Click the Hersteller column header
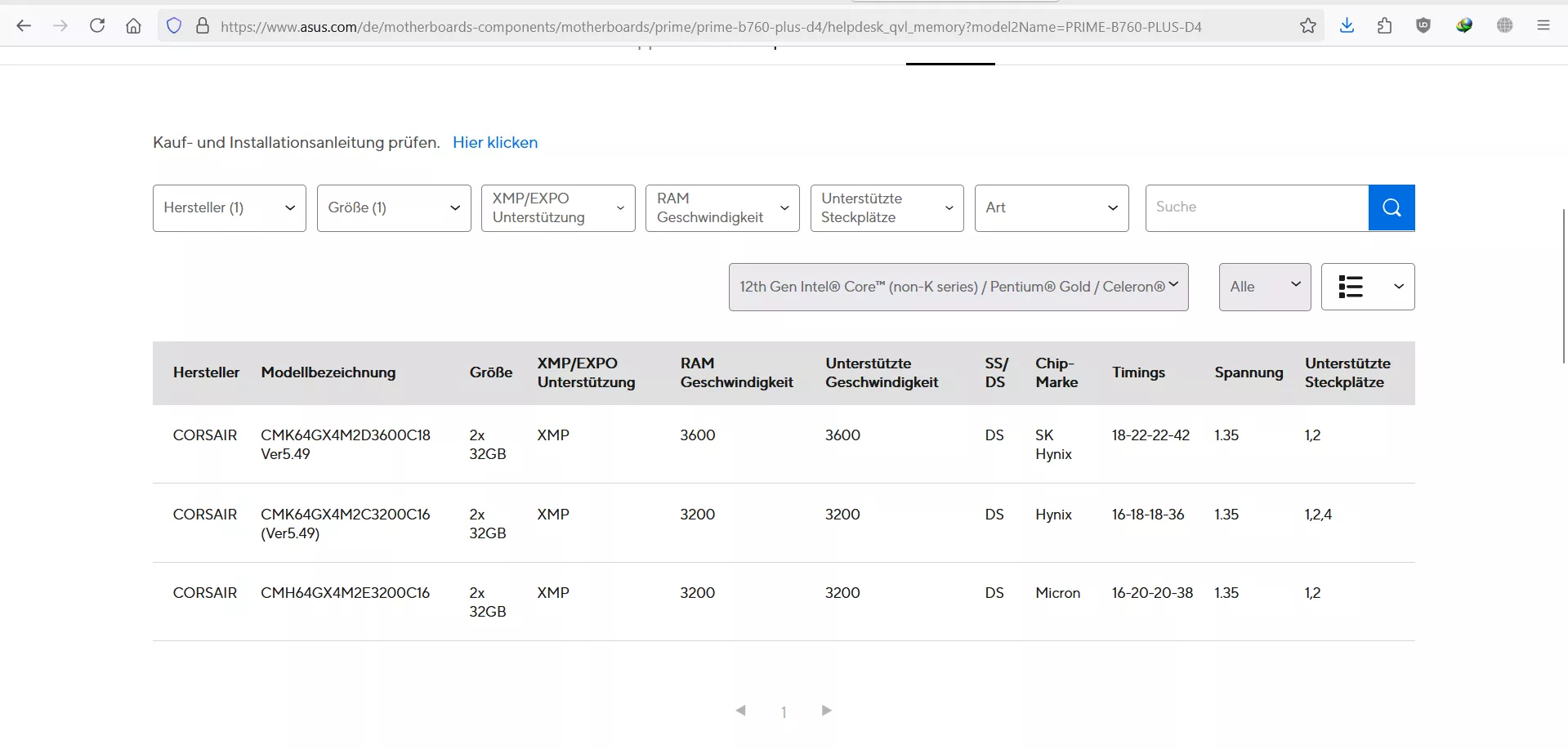Image resolution: width=1568 pixels, height=749 pixels. point(206,372)
